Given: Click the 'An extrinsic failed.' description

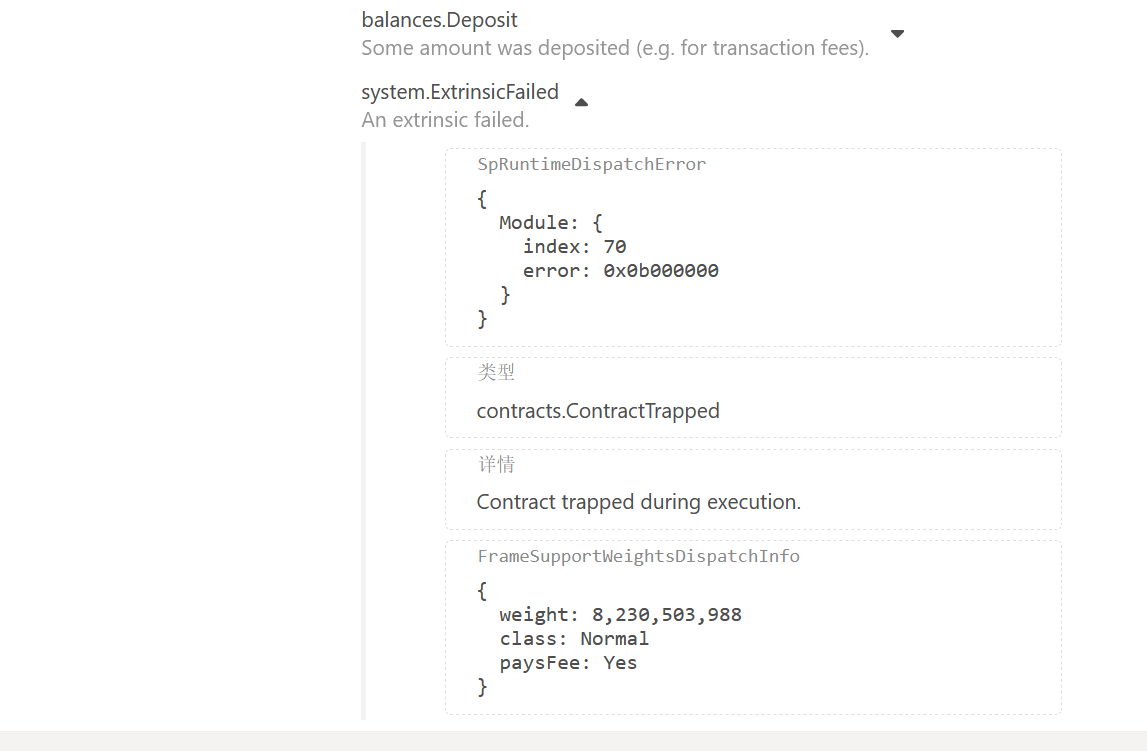Looking at the screenshot, I should [x=445, y=120].
